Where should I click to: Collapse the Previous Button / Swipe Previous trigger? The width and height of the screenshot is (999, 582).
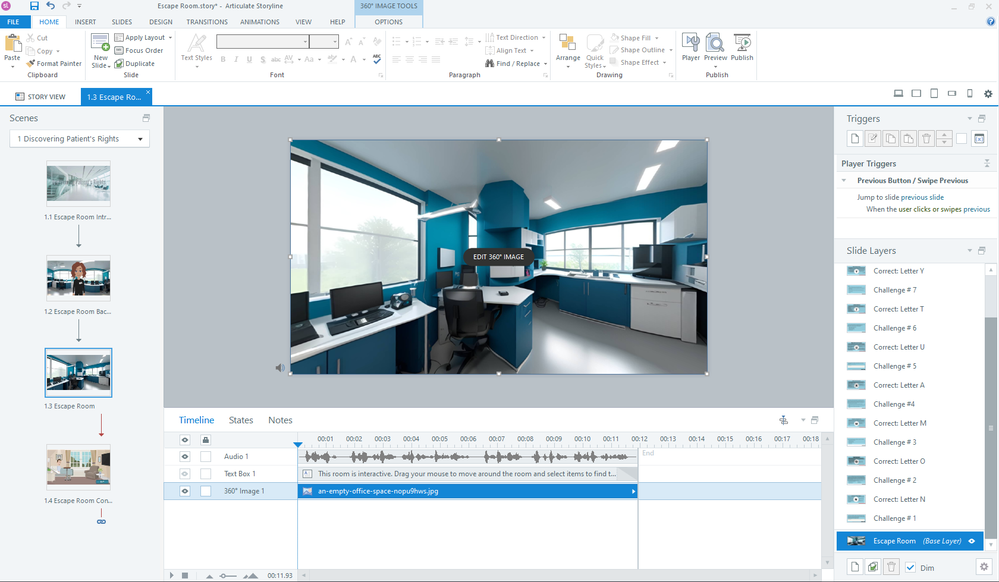(845, 181)
